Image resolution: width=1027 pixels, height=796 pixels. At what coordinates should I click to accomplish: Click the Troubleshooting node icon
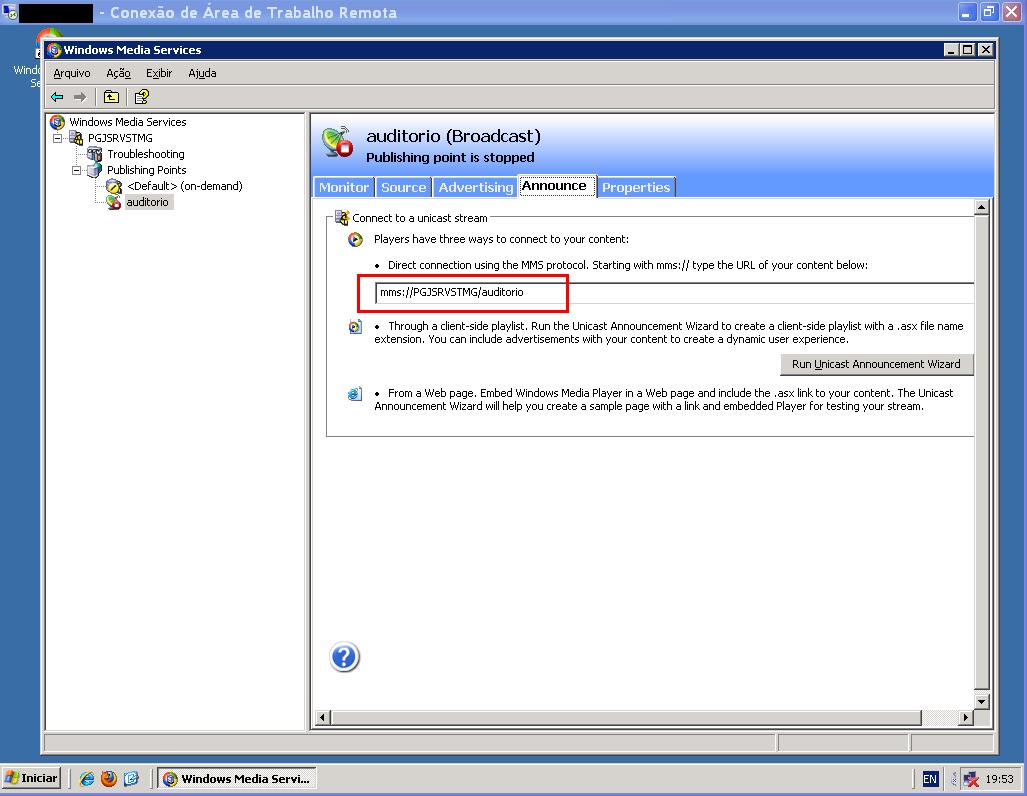pos(95,154)
